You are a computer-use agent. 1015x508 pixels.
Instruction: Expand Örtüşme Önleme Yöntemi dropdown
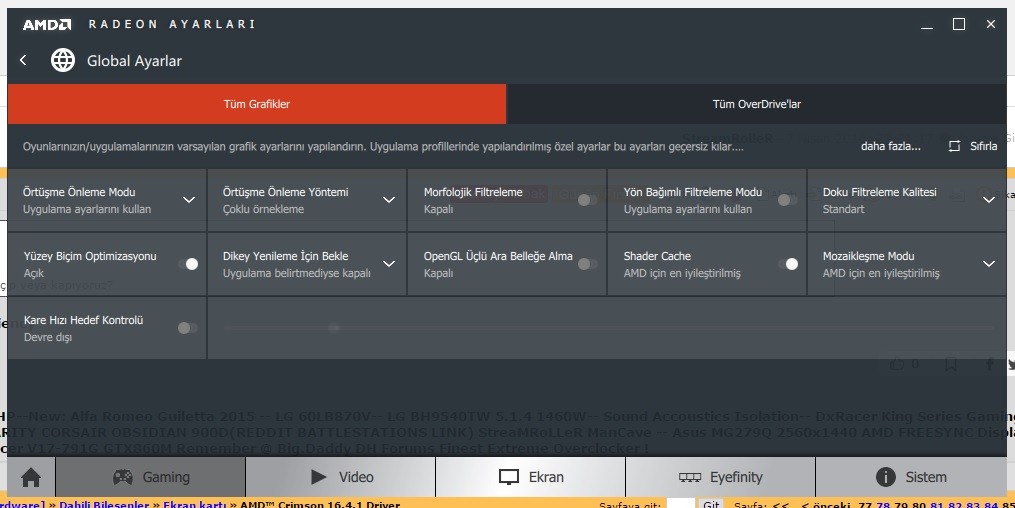tap(389, 200)
